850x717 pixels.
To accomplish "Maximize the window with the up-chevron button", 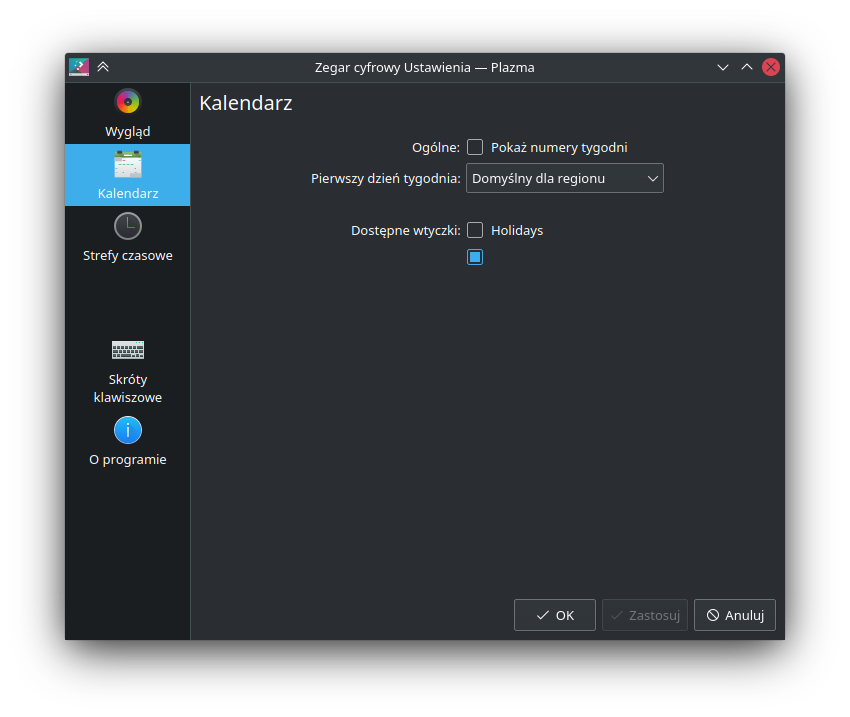I will (747, 67).
